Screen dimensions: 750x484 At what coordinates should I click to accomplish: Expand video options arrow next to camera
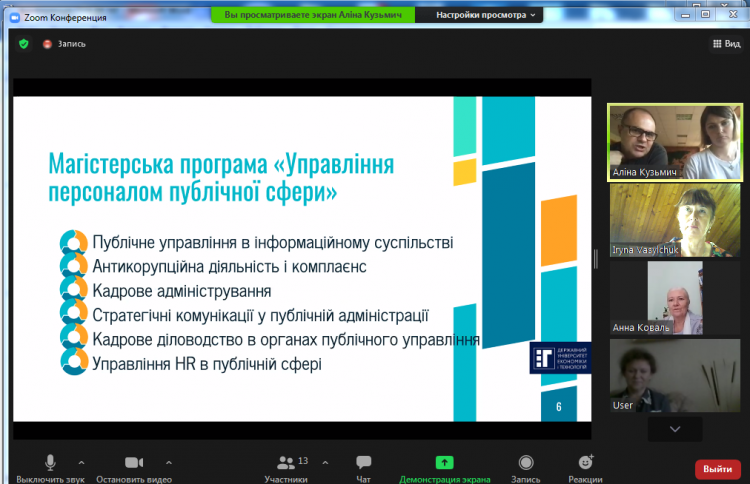[168, 462]
